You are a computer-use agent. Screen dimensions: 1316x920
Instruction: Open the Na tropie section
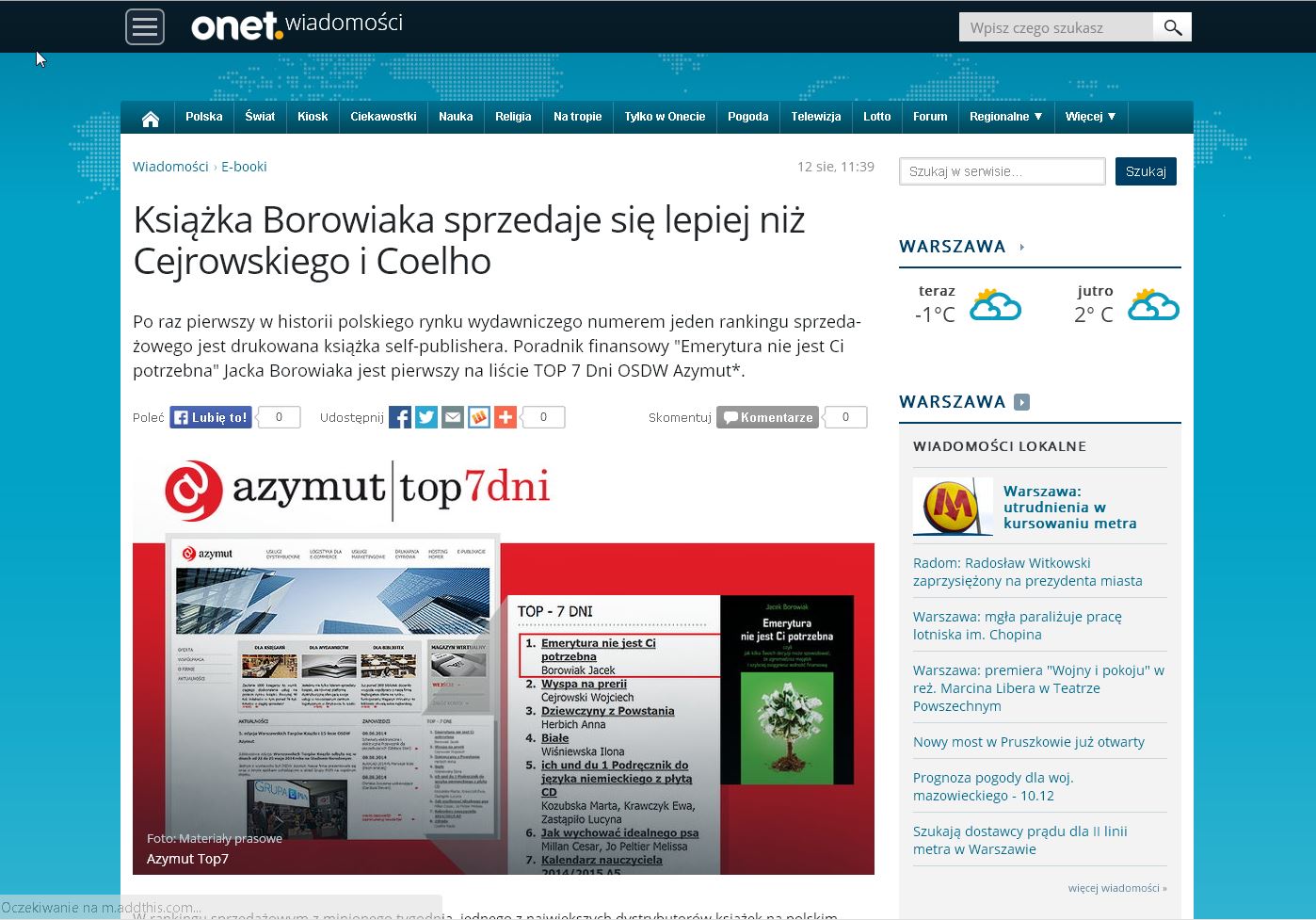pyautogui.click(x=577, y=117)
